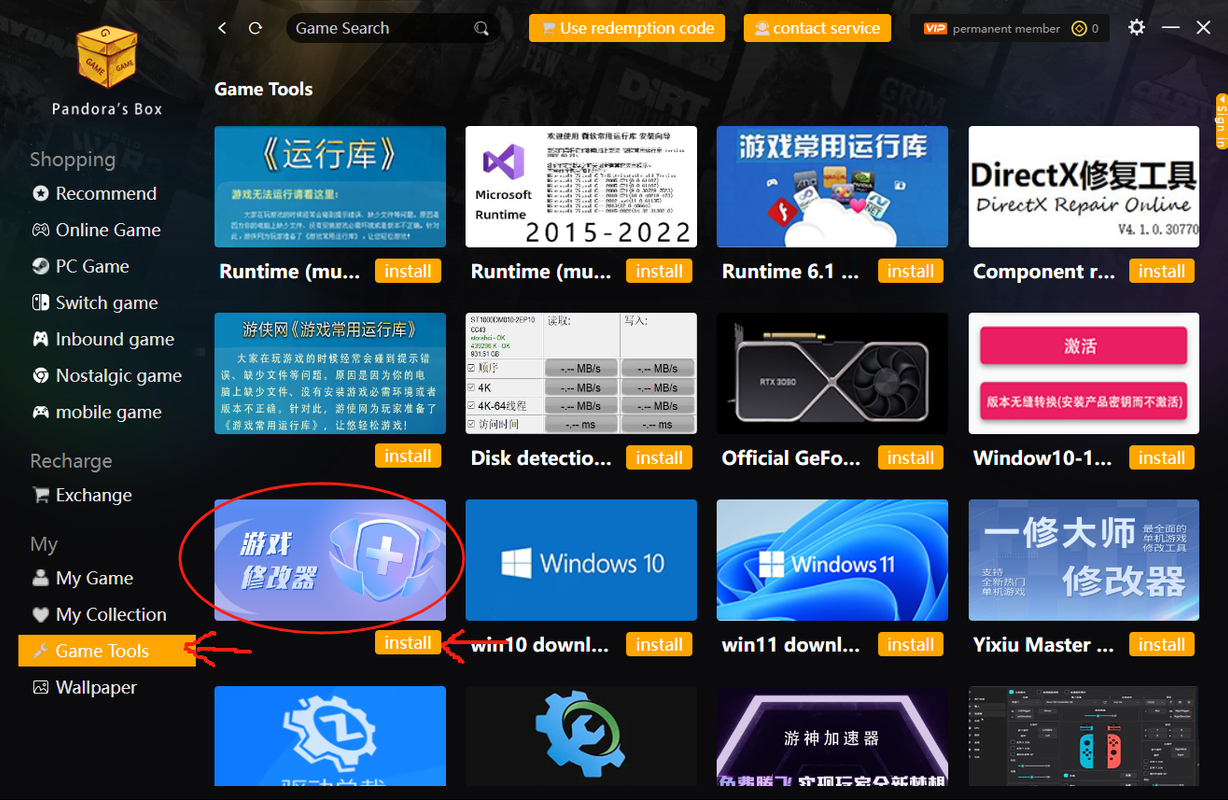
Task: Click contact service button
Action: pyautogui.click(x=817, y=28)
